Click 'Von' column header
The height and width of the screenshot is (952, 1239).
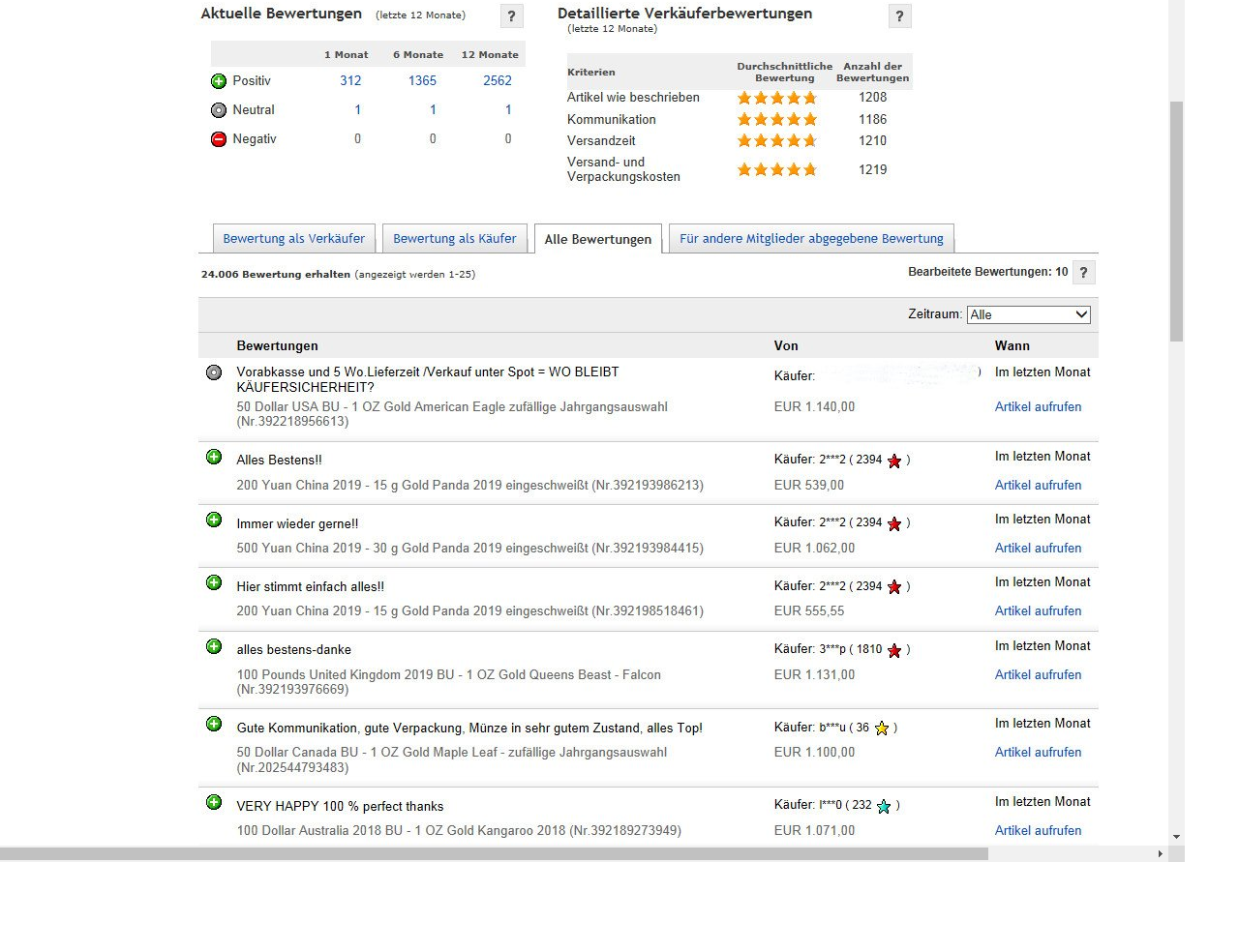(786, 346)
